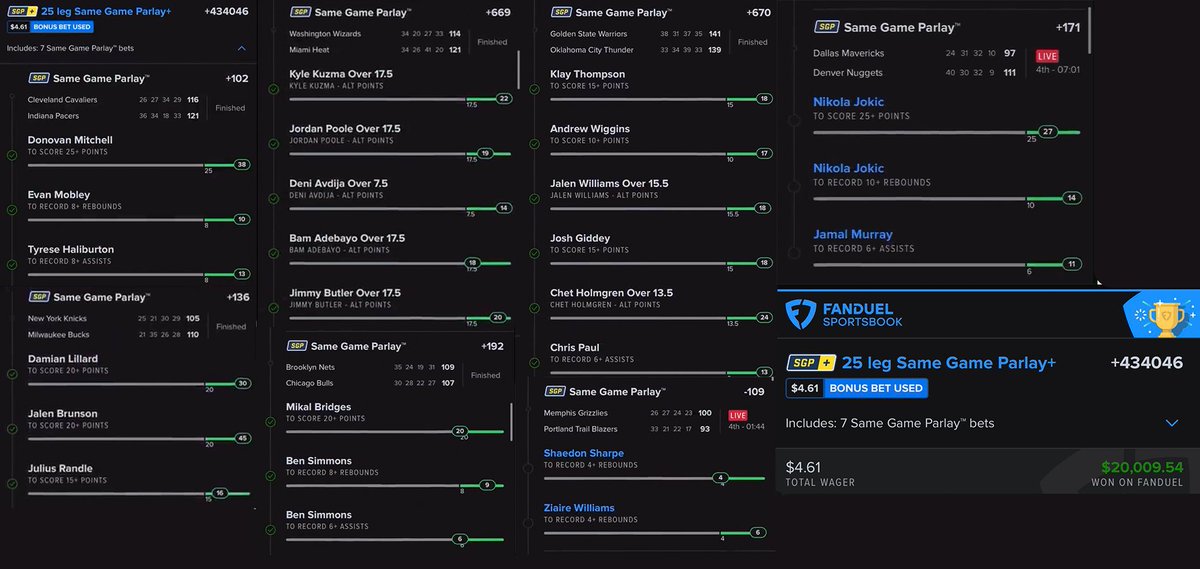Click the green check beside Josh Giddey
Viewport: 1200px width, 569px height.
[x=533, y=254]
